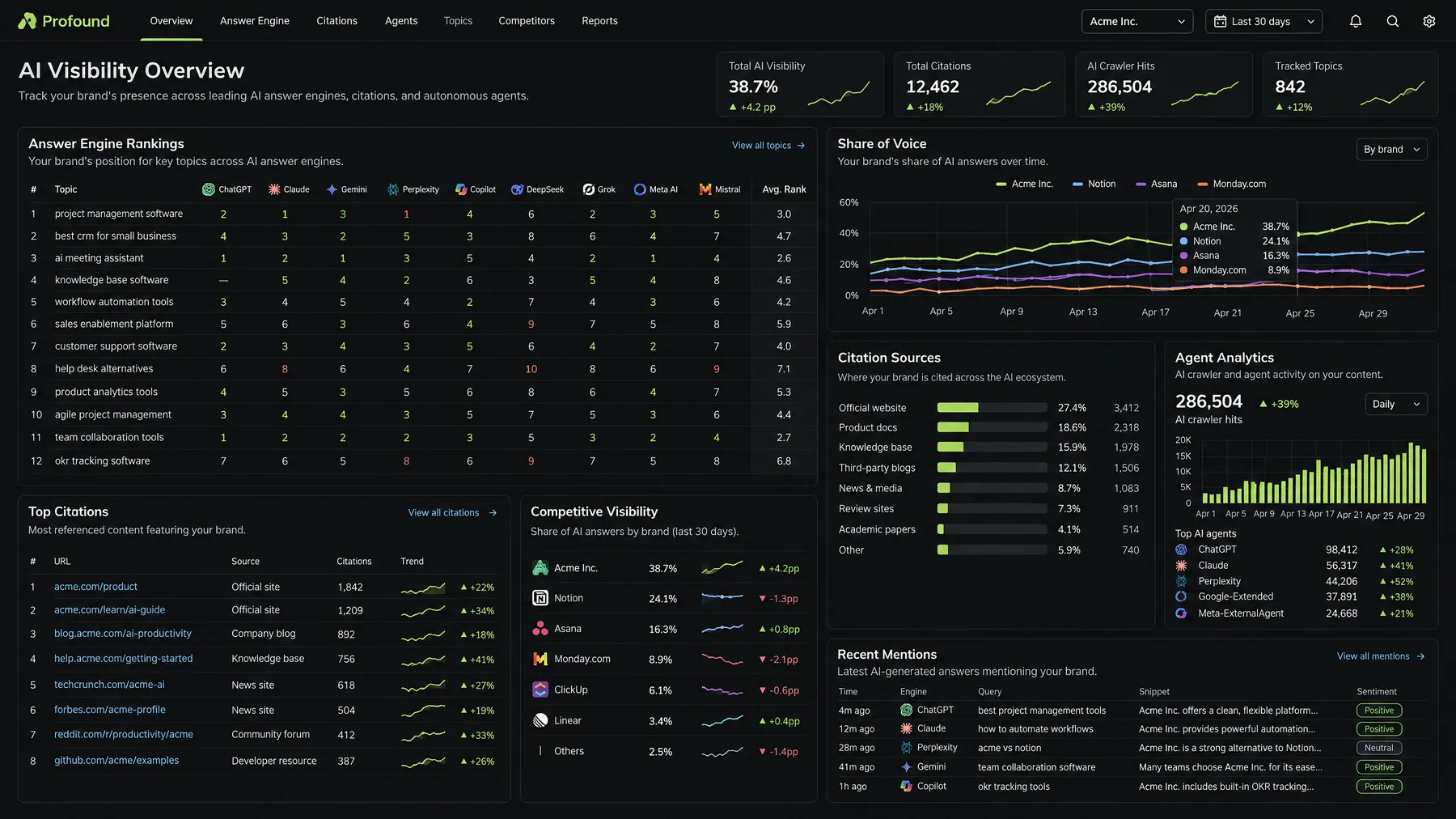Open the Reports tab
The width and height of the screenshot is (1456, 819).
(x=599, y=21)
